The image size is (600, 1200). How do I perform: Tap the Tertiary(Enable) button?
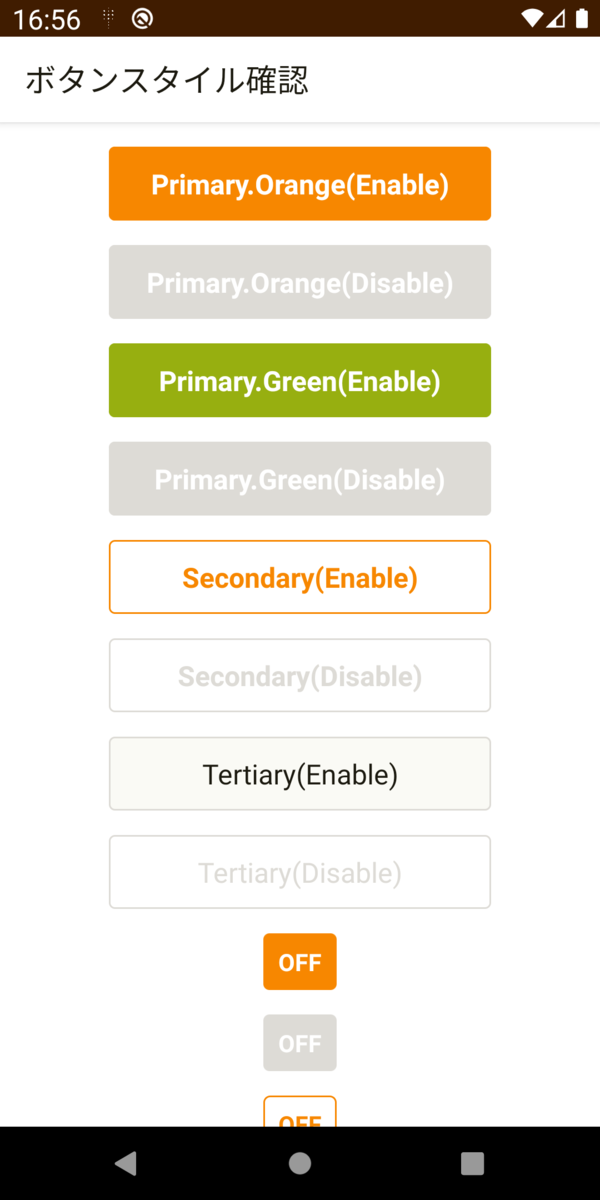click(x=300, y=774)
